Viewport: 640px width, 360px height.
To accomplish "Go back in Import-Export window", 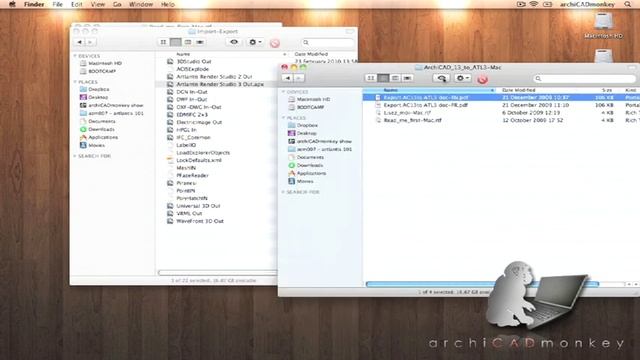I will click(x=80, y=42).
